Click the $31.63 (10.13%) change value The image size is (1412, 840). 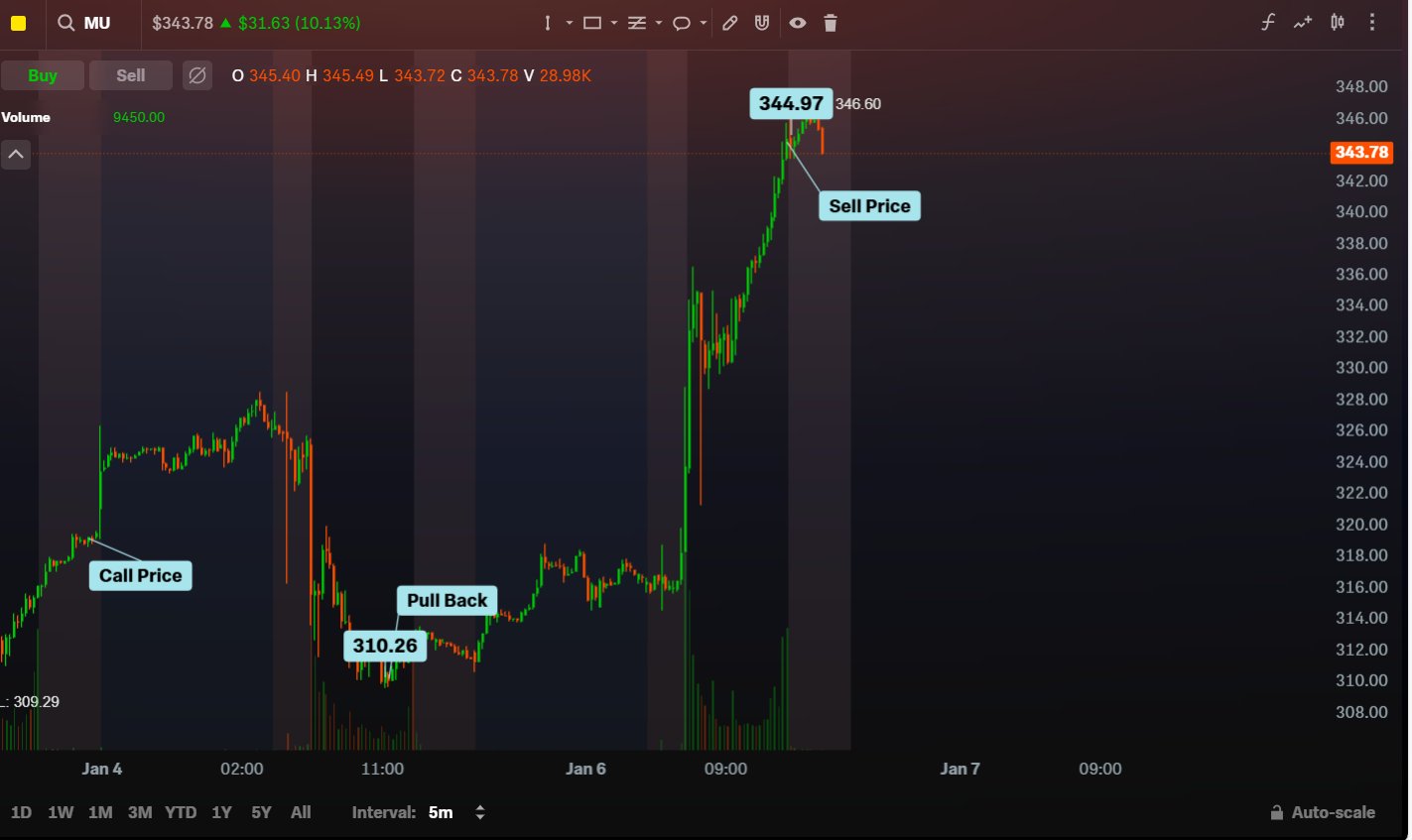click(x=299, y=23)
